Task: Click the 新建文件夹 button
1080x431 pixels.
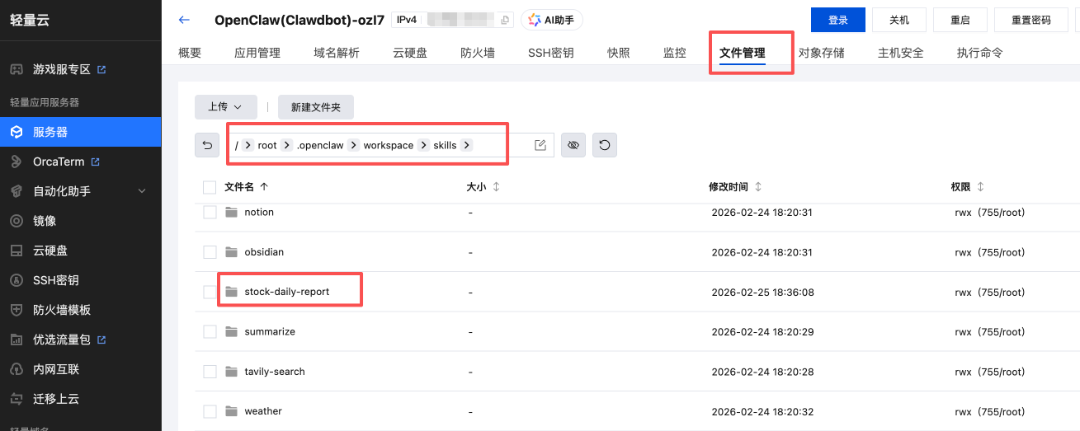Action: [315, 106]
